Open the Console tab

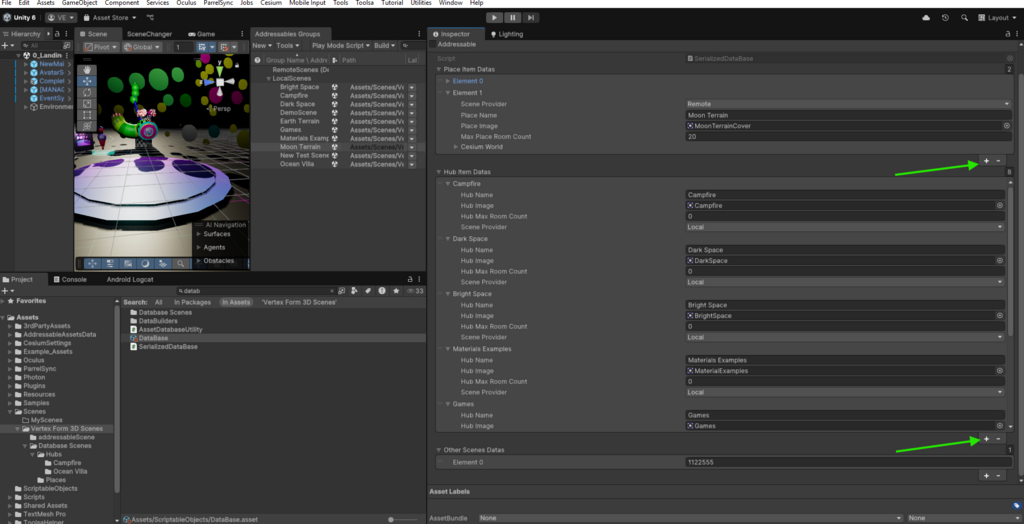pos(74,279)
